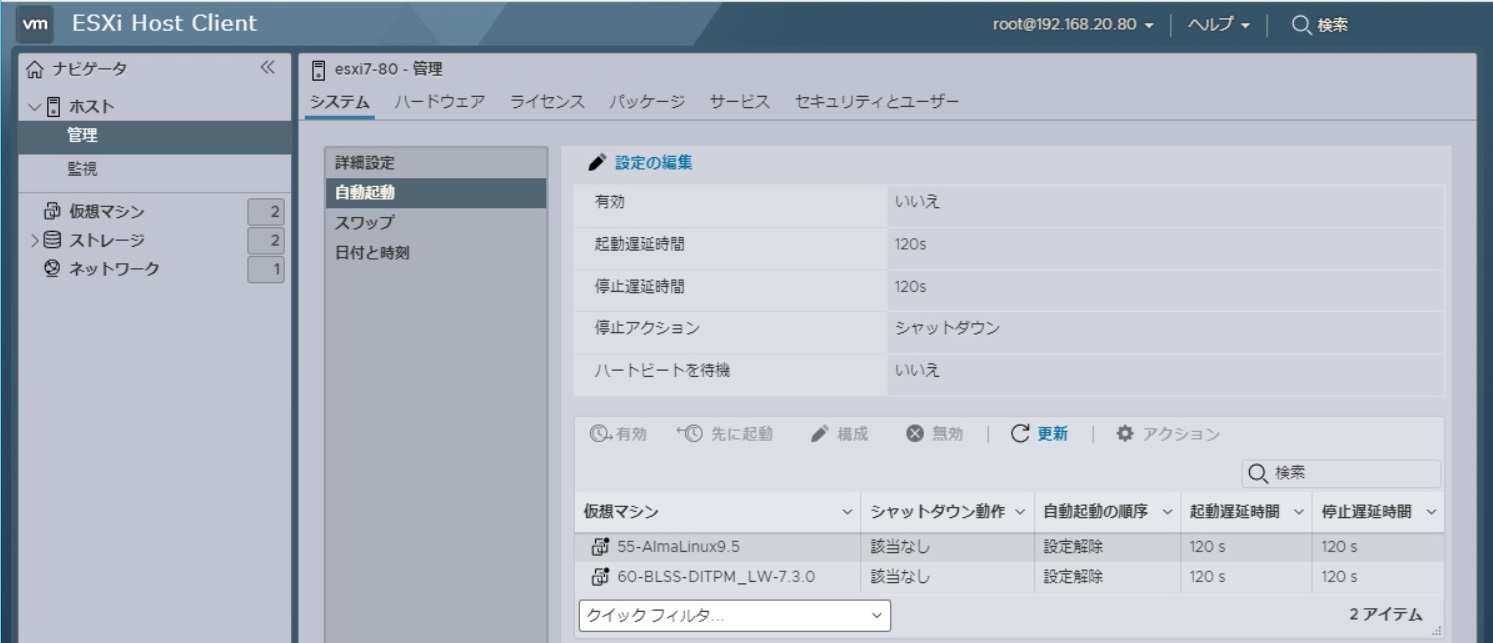
Task: Click 該当なし in the 60-BLSS-DITPM_LW-7.3.0 row
Action: [x=900, y=577]
